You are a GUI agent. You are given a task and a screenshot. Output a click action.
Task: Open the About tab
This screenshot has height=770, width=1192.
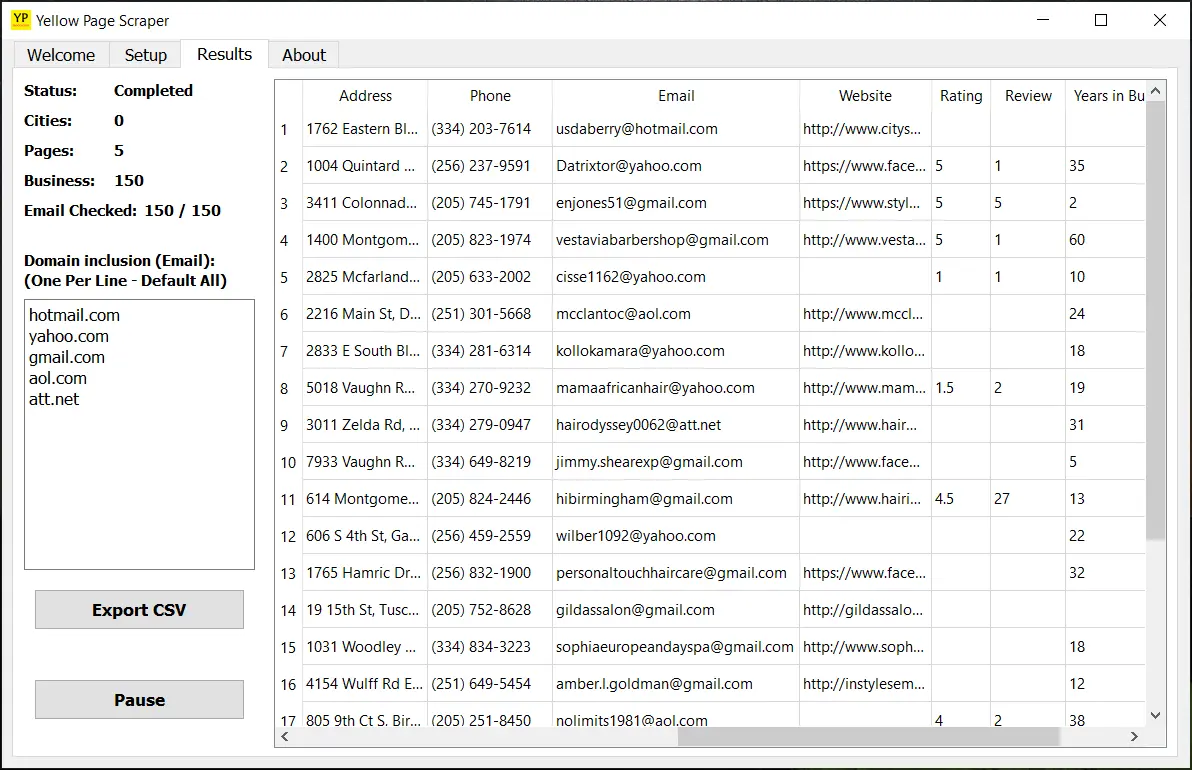(304, 55)
